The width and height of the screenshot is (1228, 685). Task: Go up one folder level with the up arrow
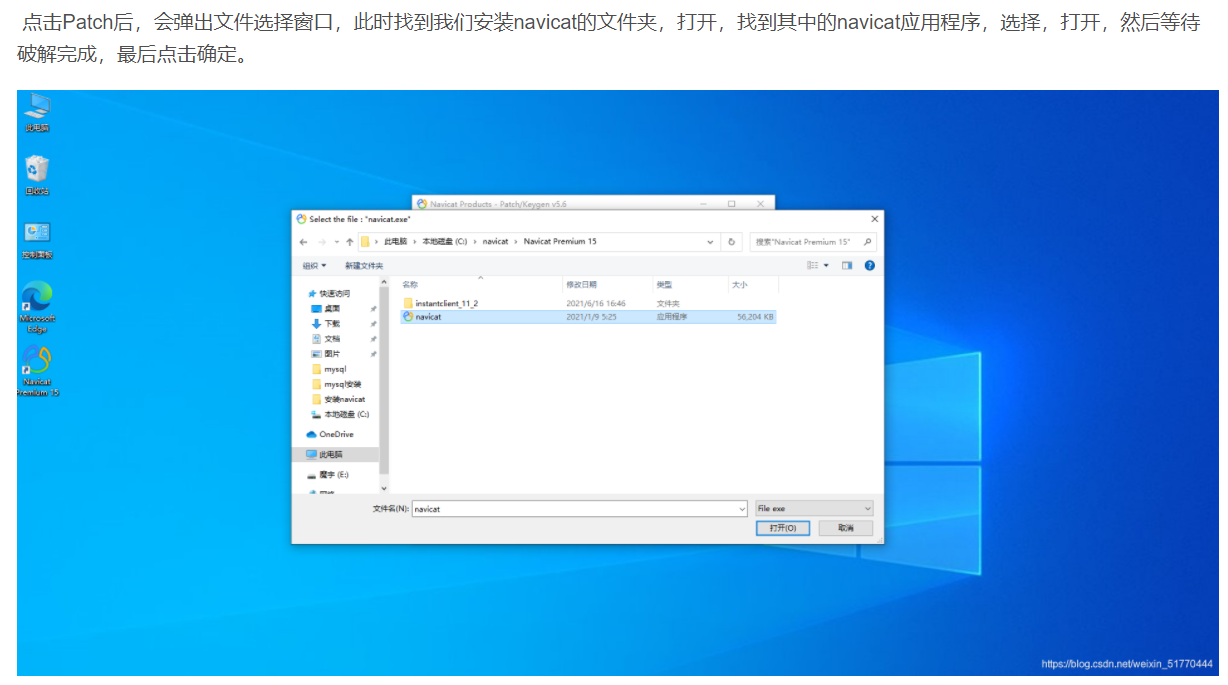[x=349, y=242]
